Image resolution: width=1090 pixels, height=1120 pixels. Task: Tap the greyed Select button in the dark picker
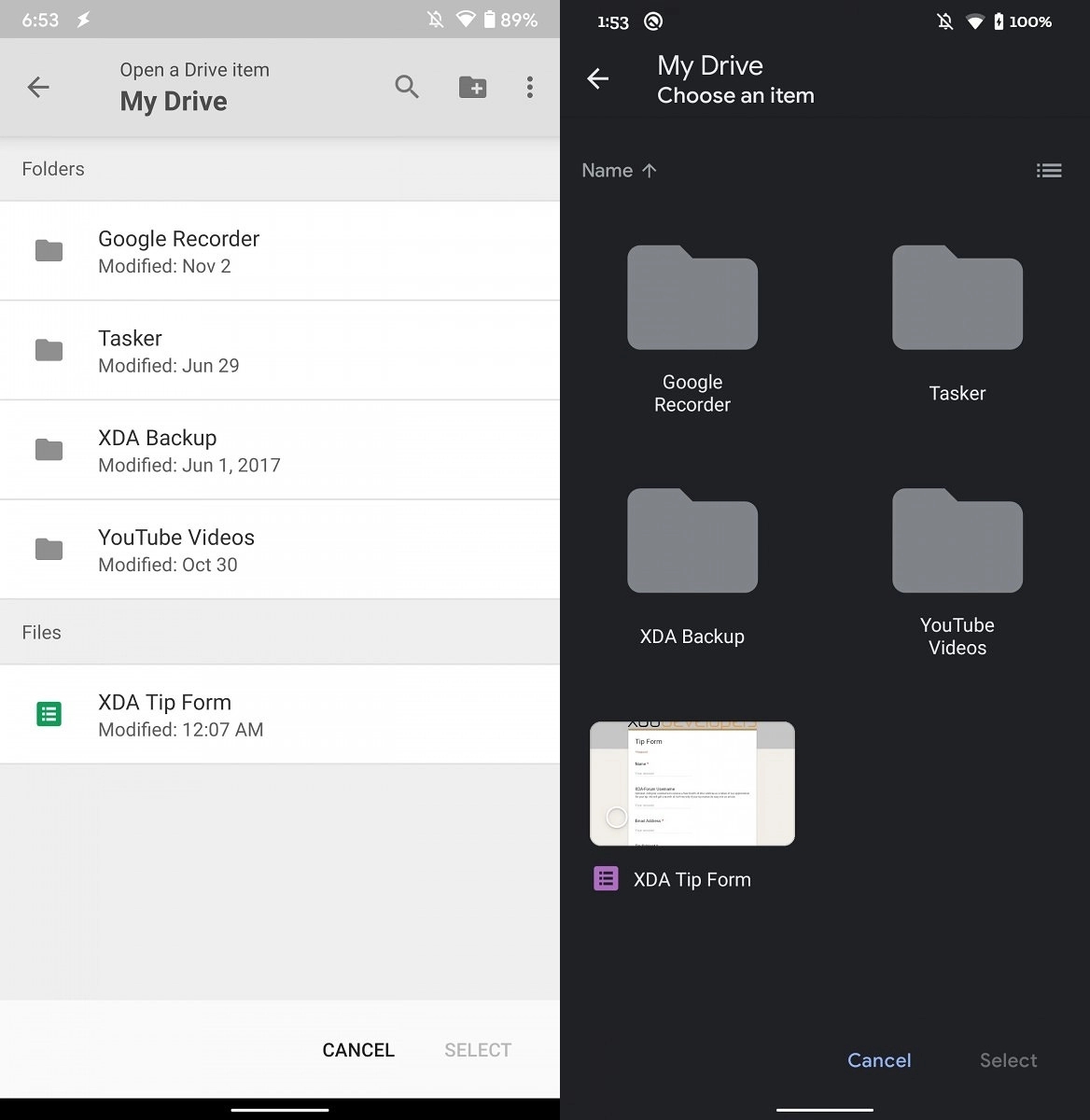[x=1009, y=1060]
